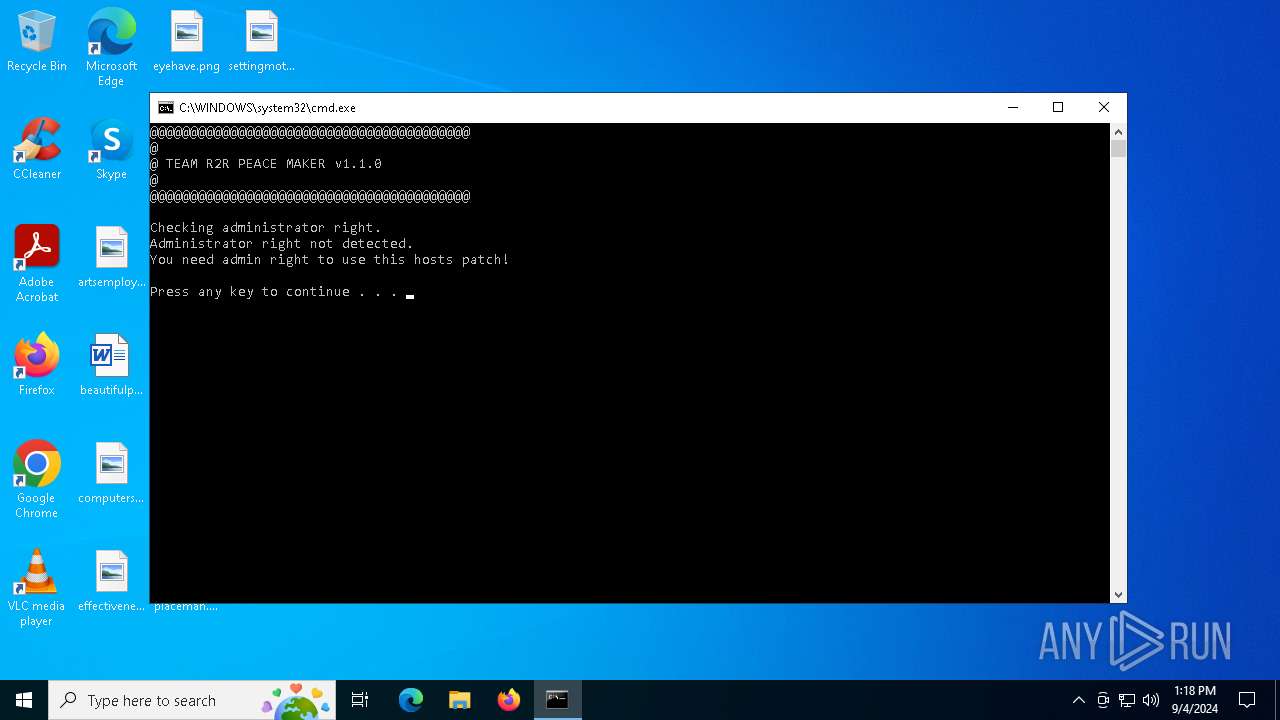Image resolution: width=1280 pixels, height=720 pixels.
Task: Select the placeman... file behind cmd window
Action: coord(186,606)
